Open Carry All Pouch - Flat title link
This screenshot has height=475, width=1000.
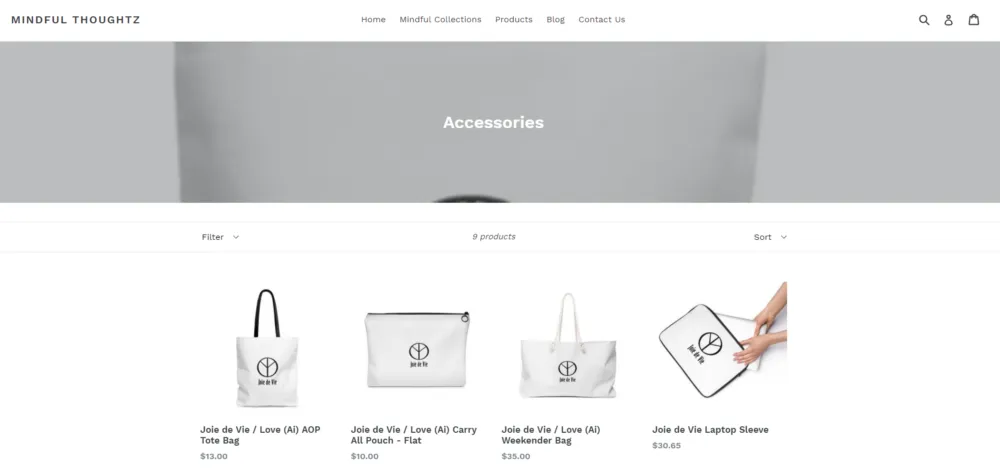click(x=413, y=435)
